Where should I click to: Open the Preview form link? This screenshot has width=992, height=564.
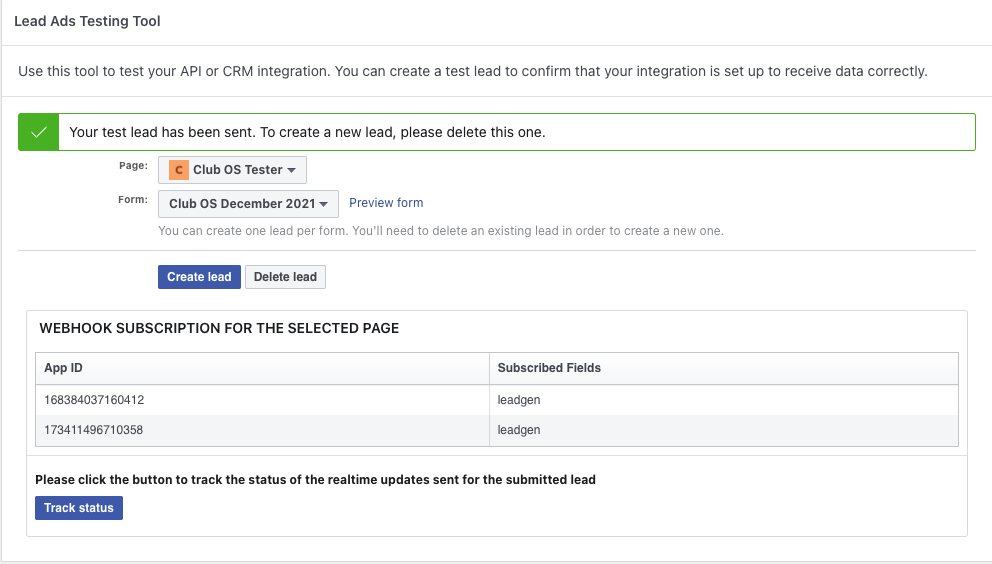(x=386, y=203)
